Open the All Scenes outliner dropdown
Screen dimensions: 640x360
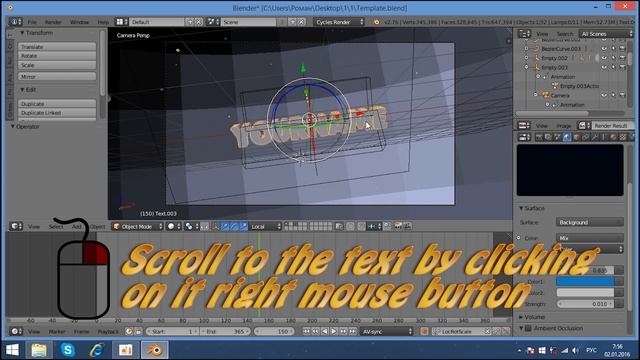click(606, 34)
